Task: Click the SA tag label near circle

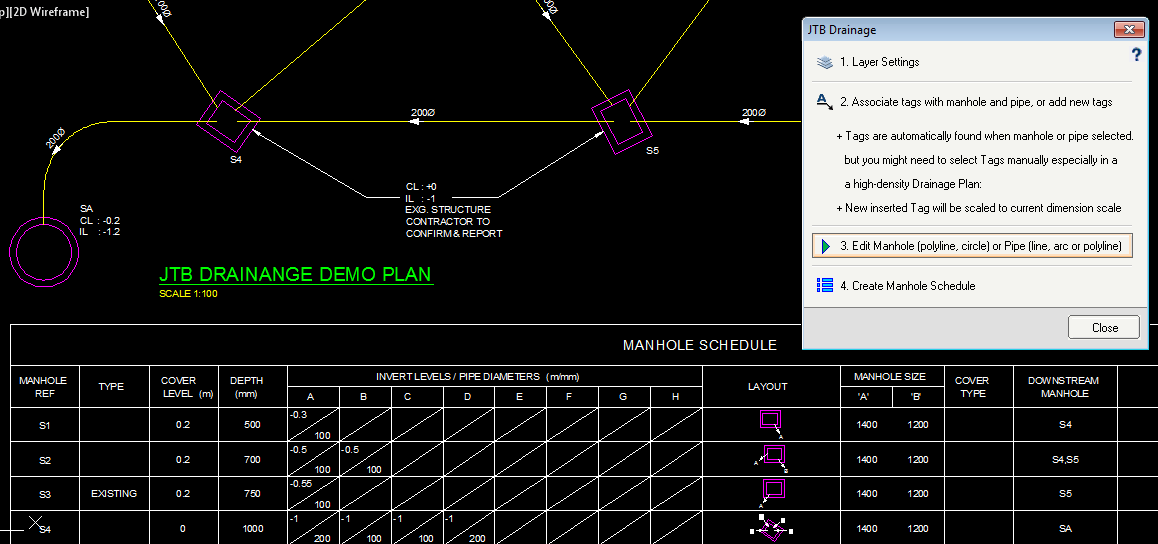Action: (86, 209)
